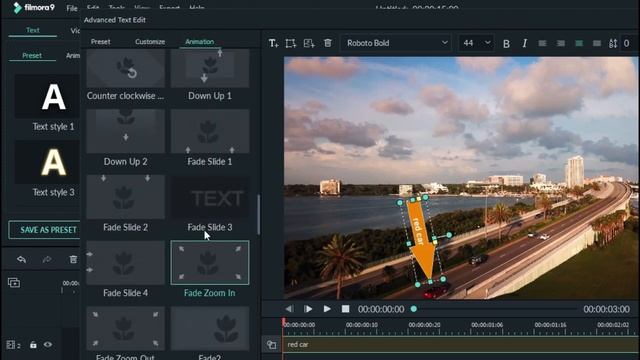Screen dimensions: 640x360
Task: Switch to the Preset tab in Advanced Text Edit
Action: click(x=100, y=42)
